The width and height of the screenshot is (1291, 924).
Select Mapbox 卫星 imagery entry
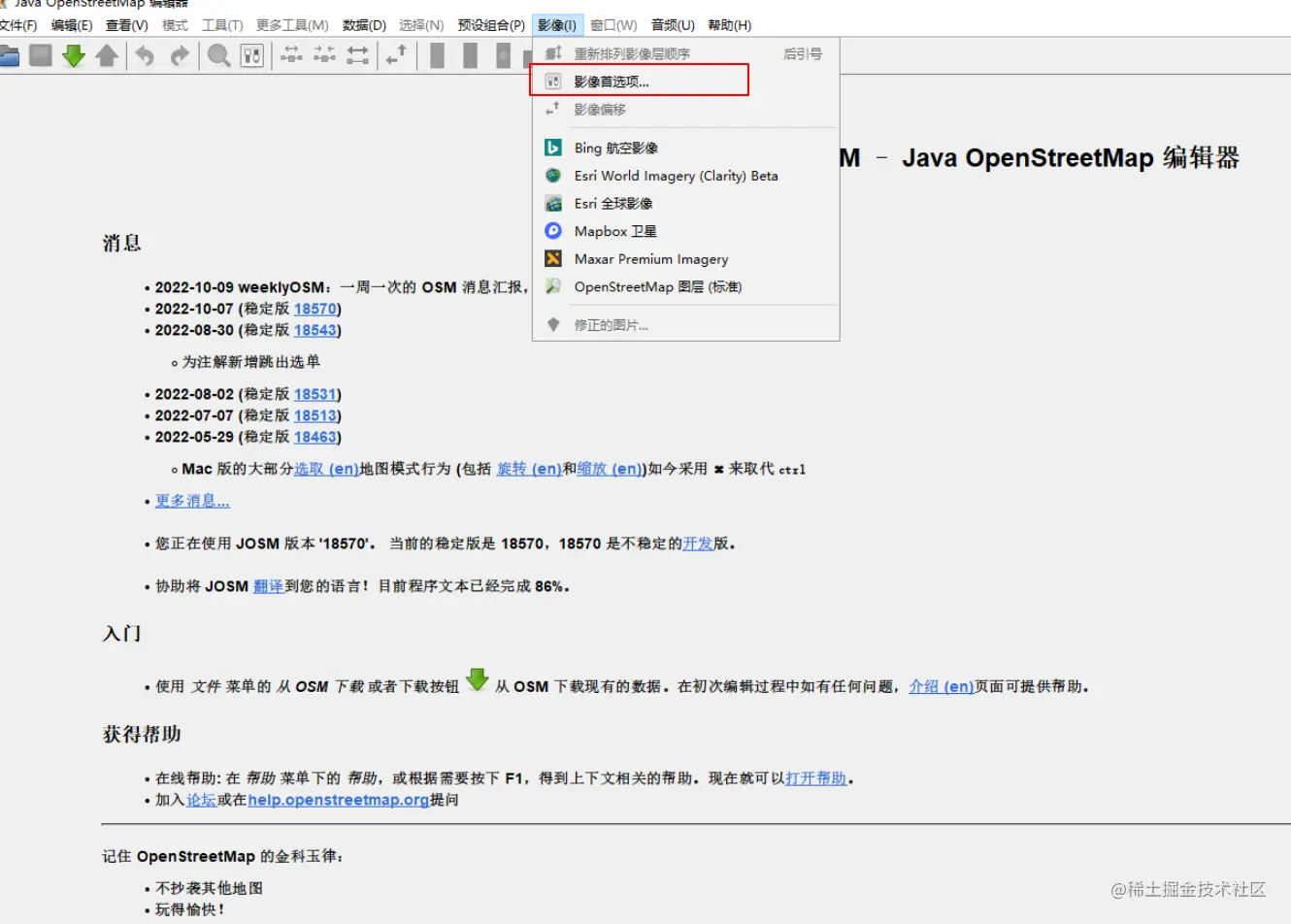click(685, 231)
